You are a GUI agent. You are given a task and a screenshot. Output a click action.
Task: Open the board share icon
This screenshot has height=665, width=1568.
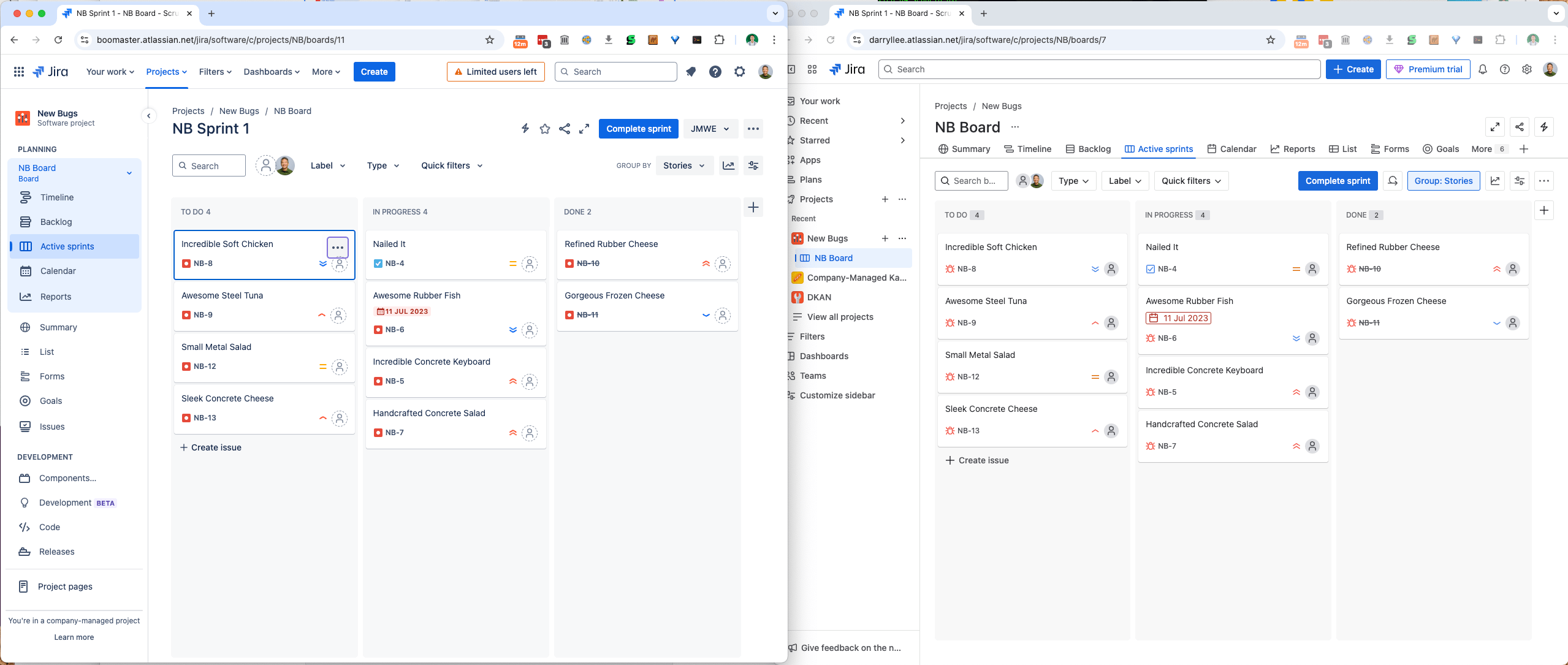564,129
